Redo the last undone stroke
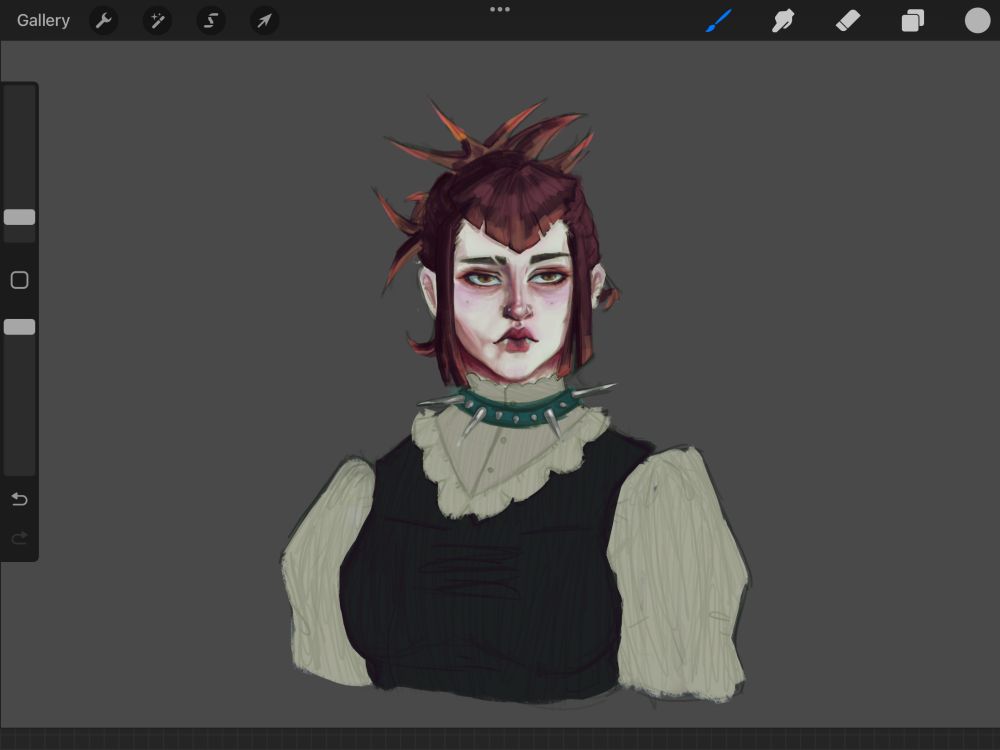 click(x=20, y=538)
